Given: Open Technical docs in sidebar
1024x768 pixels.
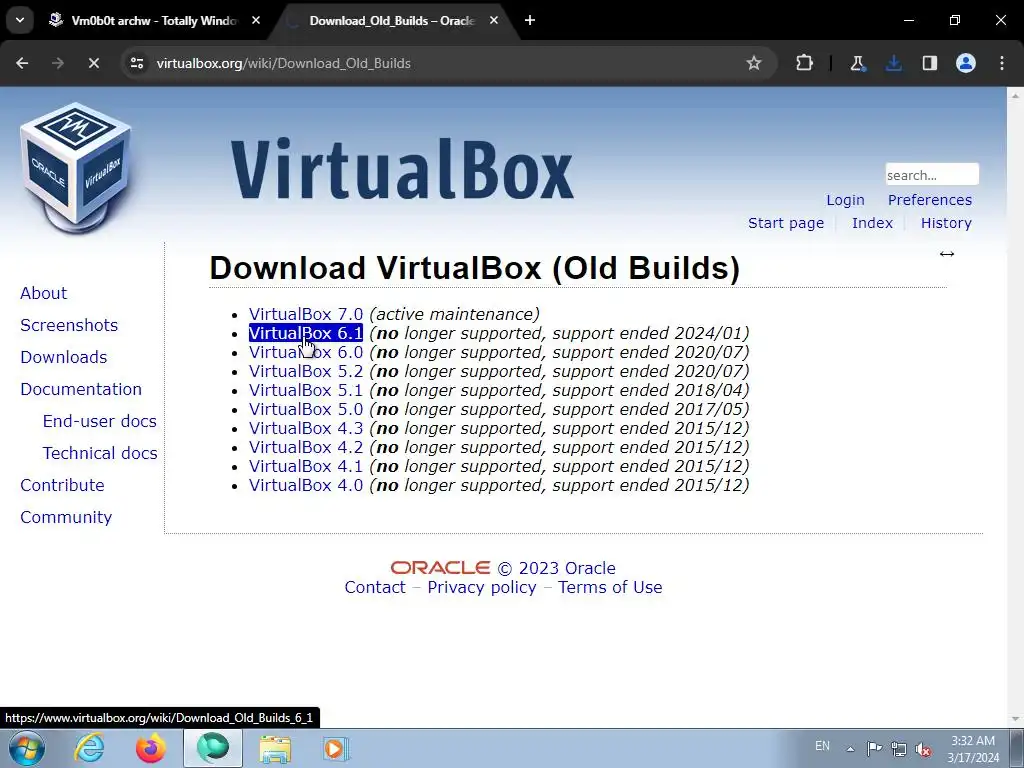Looking at the screenshot, I should pyautogui.click(x=100, y=453).
